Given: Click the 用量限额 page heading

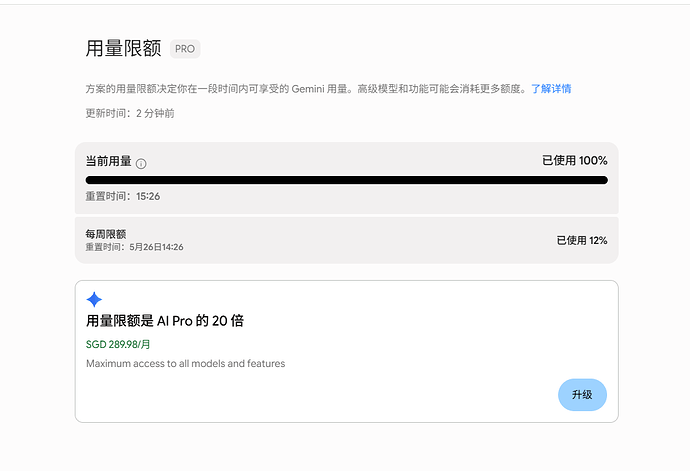Looking at the screenshot, I should pos(123,48).
